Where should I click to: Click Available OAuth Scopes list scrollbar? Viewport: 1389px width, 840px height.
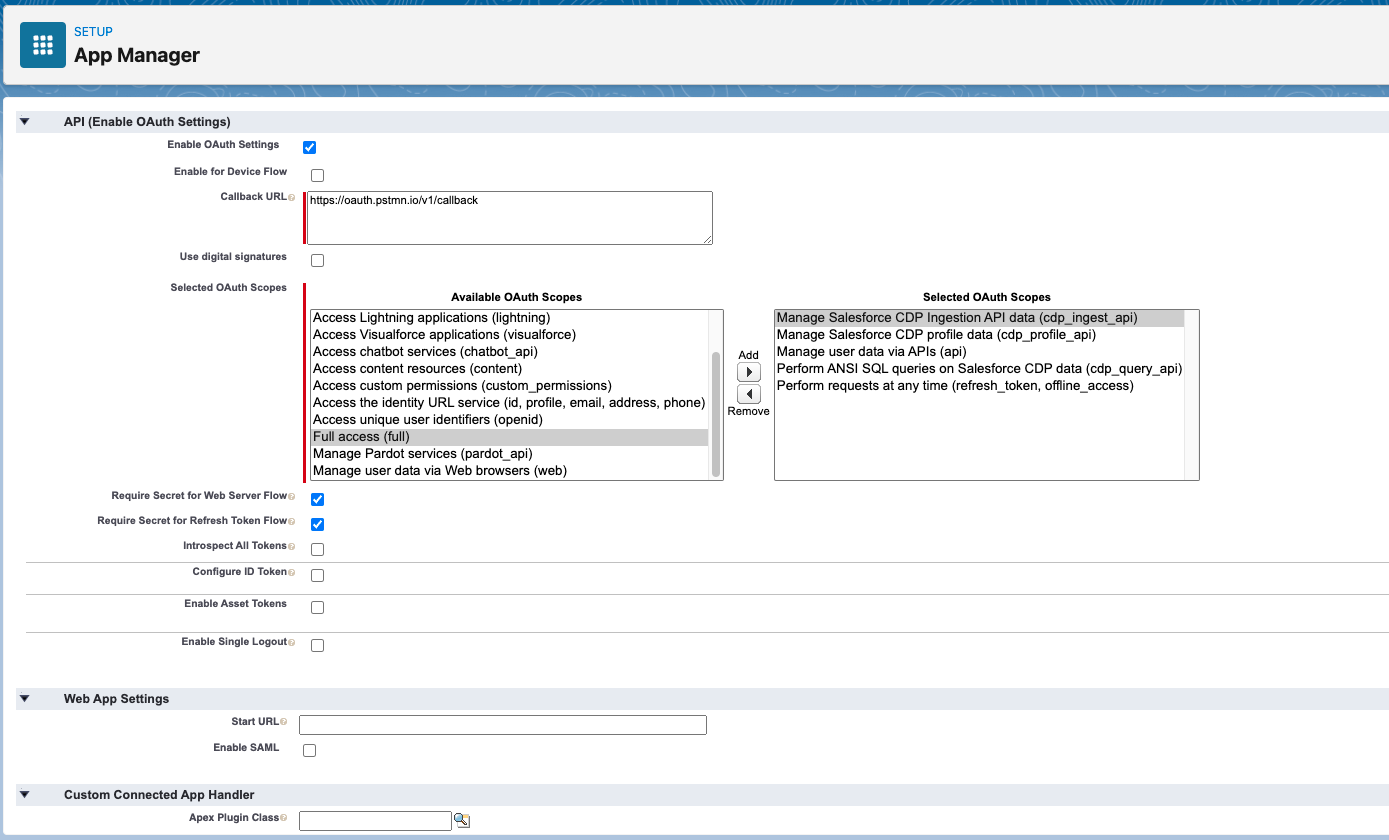click(715, 413)
